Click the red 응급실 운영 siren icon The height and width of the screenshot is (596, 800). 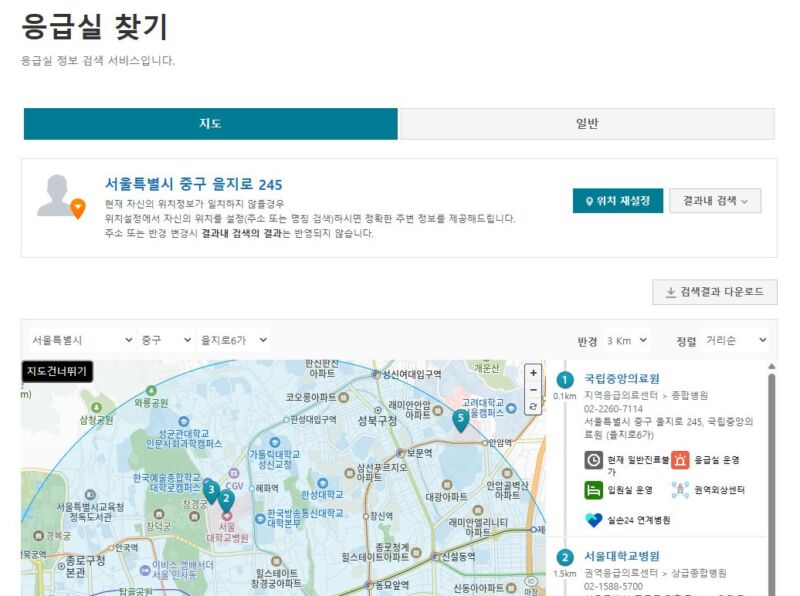coord(680,460)
